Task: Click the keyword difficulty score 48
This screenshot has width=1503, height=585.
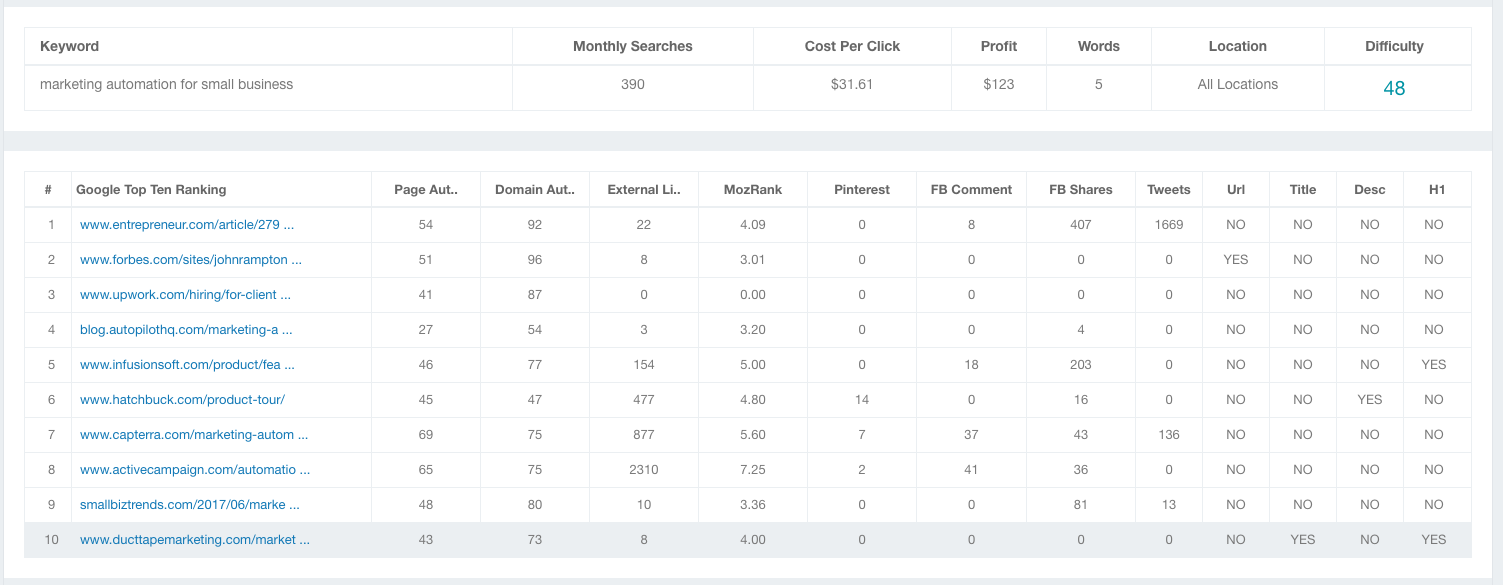Action: tap(1394, 88)
